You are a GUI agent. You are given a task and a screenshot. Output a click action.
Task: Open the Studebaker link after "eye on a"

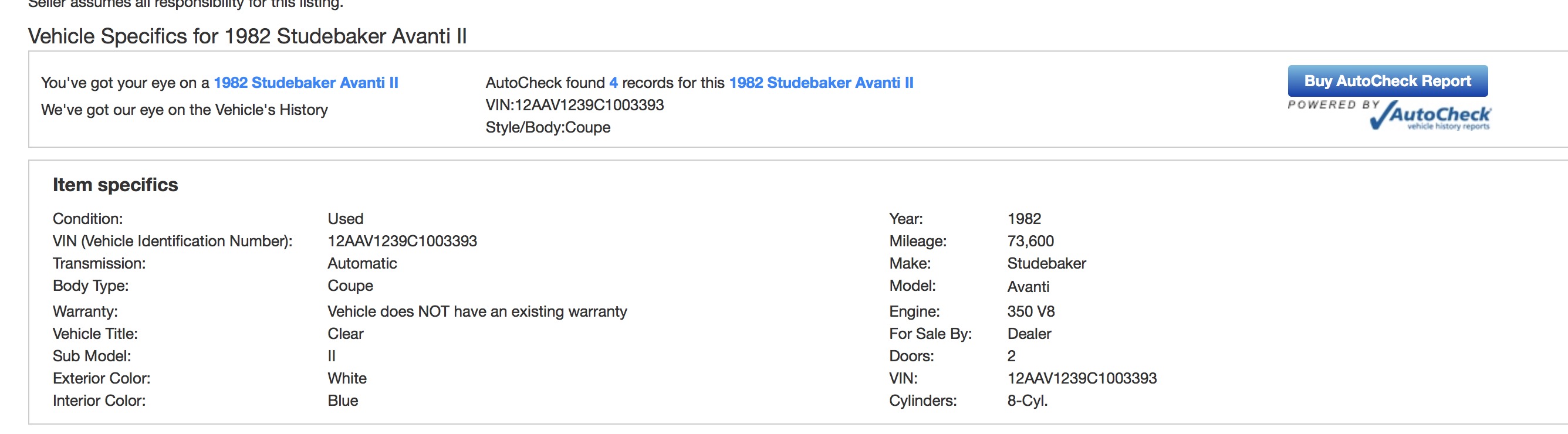click(x=306, y=83)
